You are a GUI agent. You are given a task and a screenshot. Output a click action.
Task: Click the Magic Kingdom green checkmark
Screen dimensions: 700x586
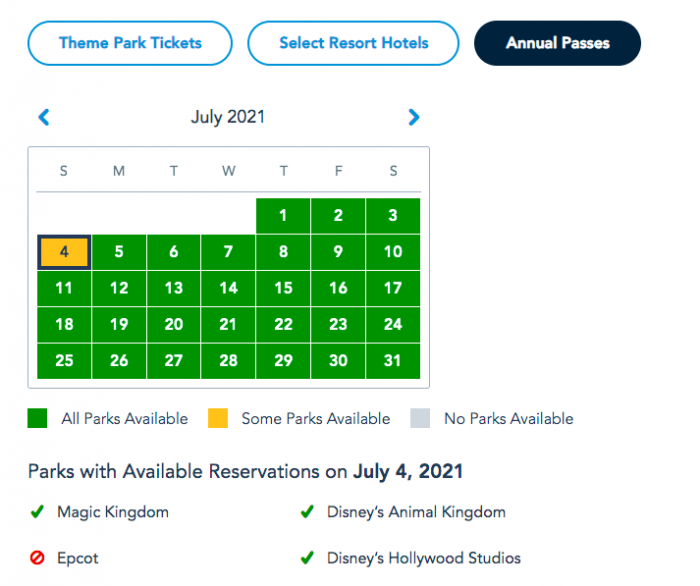coord(37,513)
